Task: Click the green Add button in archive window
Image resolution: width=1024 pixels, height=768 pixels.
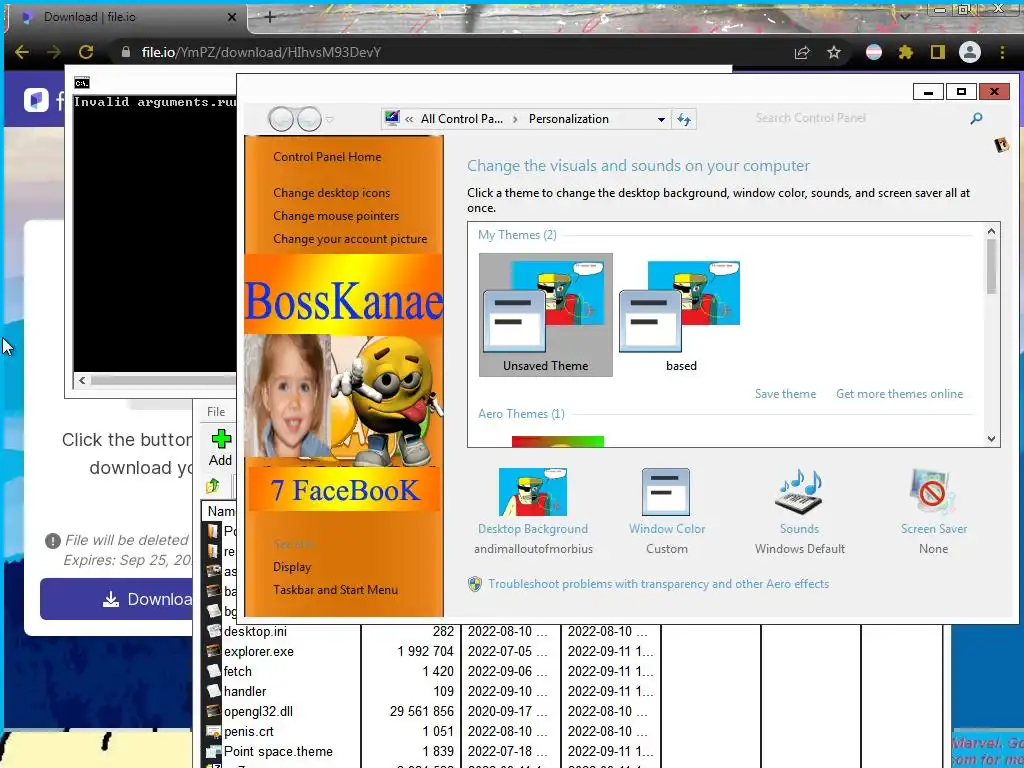Action: (221, 447)
